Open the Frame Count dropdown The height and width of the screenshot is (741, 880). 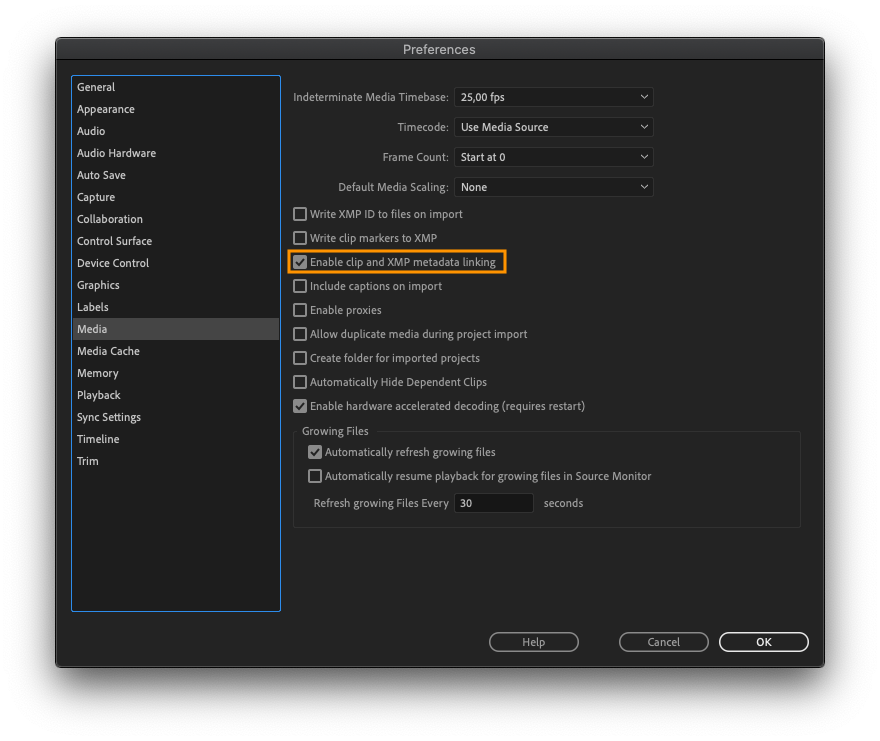tap(553, 157)
